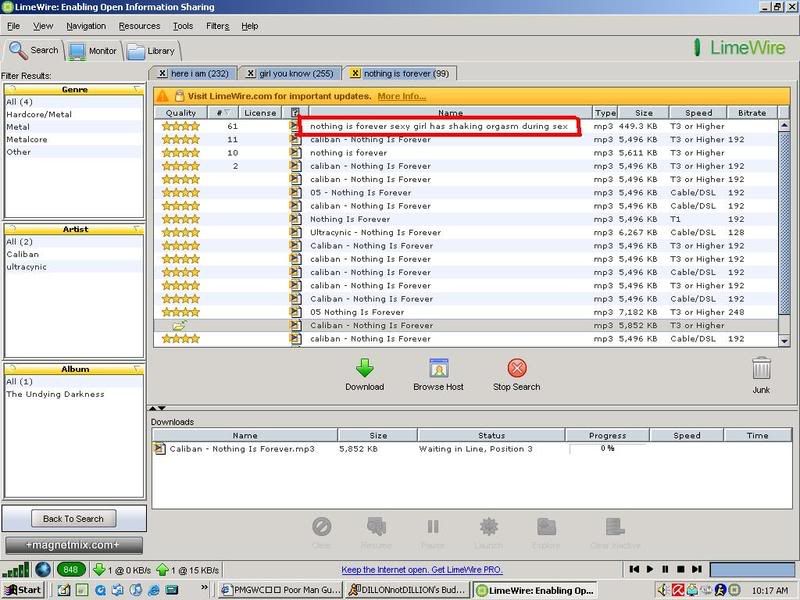Click the globe icon in status bar
The height and width of the screenshot is (600, 800).
tap(43, 569)
